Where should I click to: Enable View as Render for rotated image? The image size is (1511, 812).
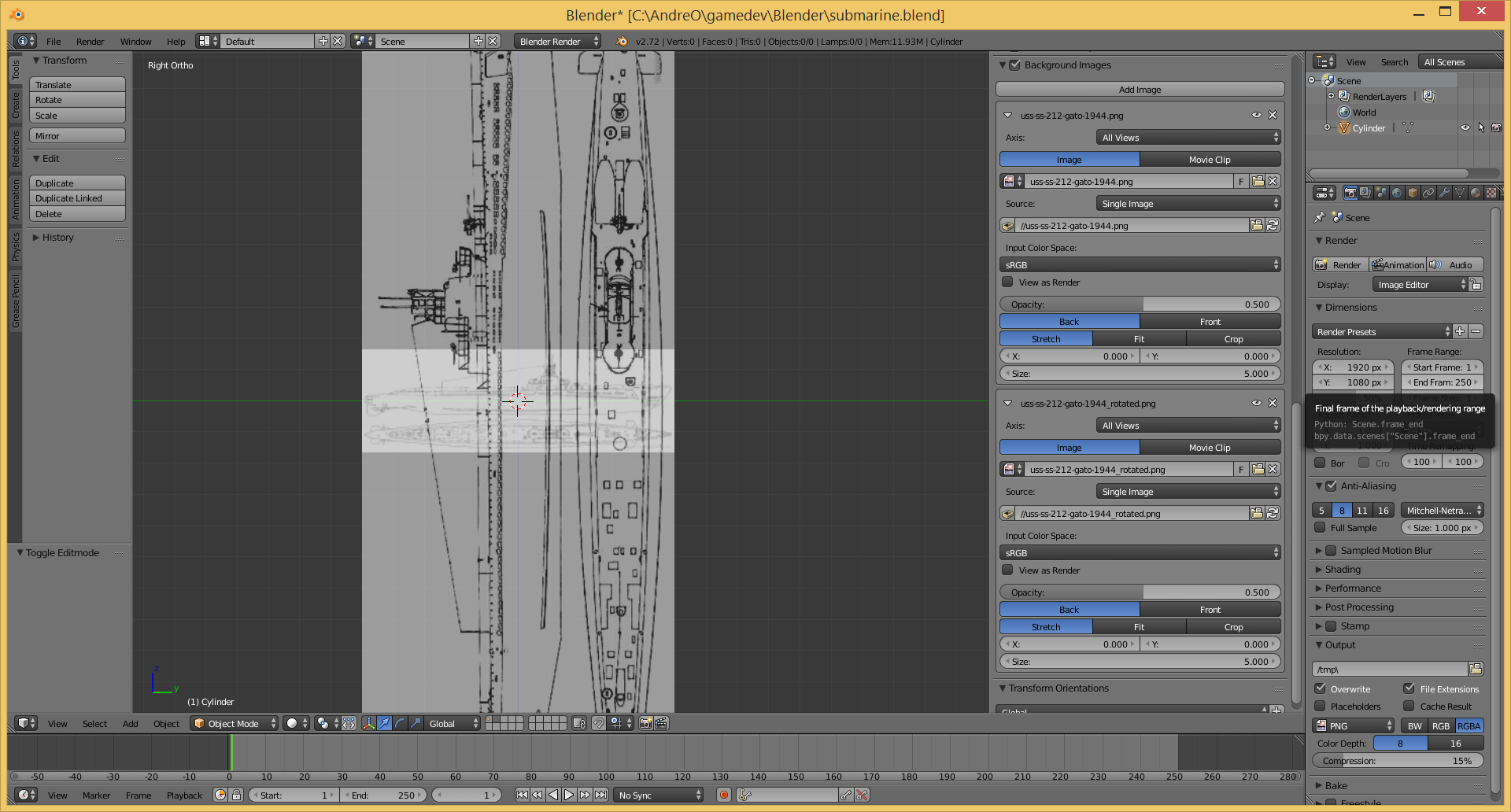pos(1007,570)
